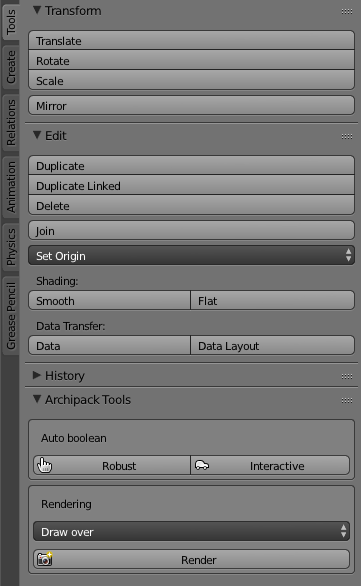Open the Draw over rendering dropdown

191,531
